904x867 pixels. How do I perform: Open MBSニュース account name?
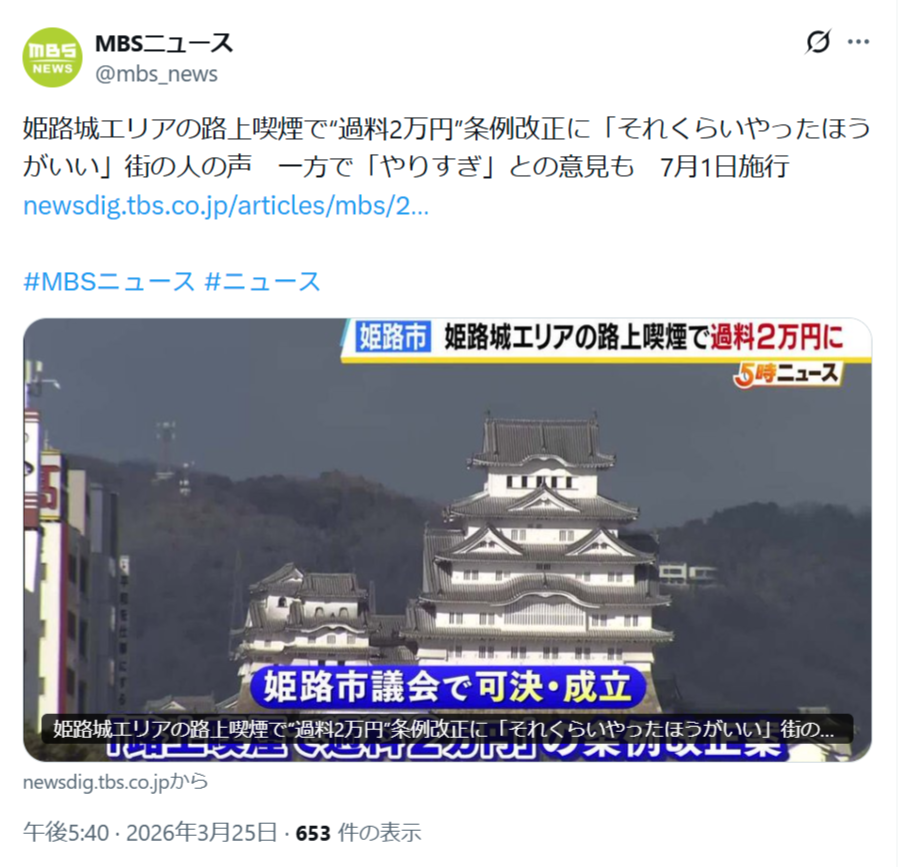click(x=164, y=43)
